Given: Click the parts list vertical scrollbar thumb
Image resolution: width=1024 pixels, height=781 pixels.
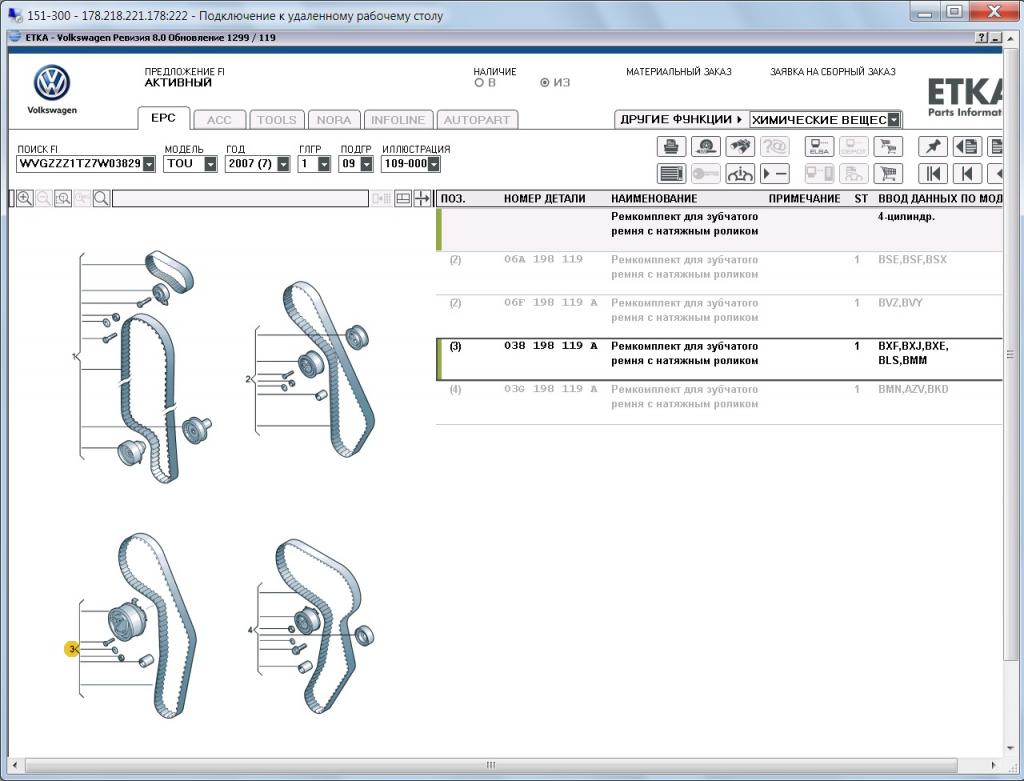Looking at the screenshot, I should [1011, 355].
